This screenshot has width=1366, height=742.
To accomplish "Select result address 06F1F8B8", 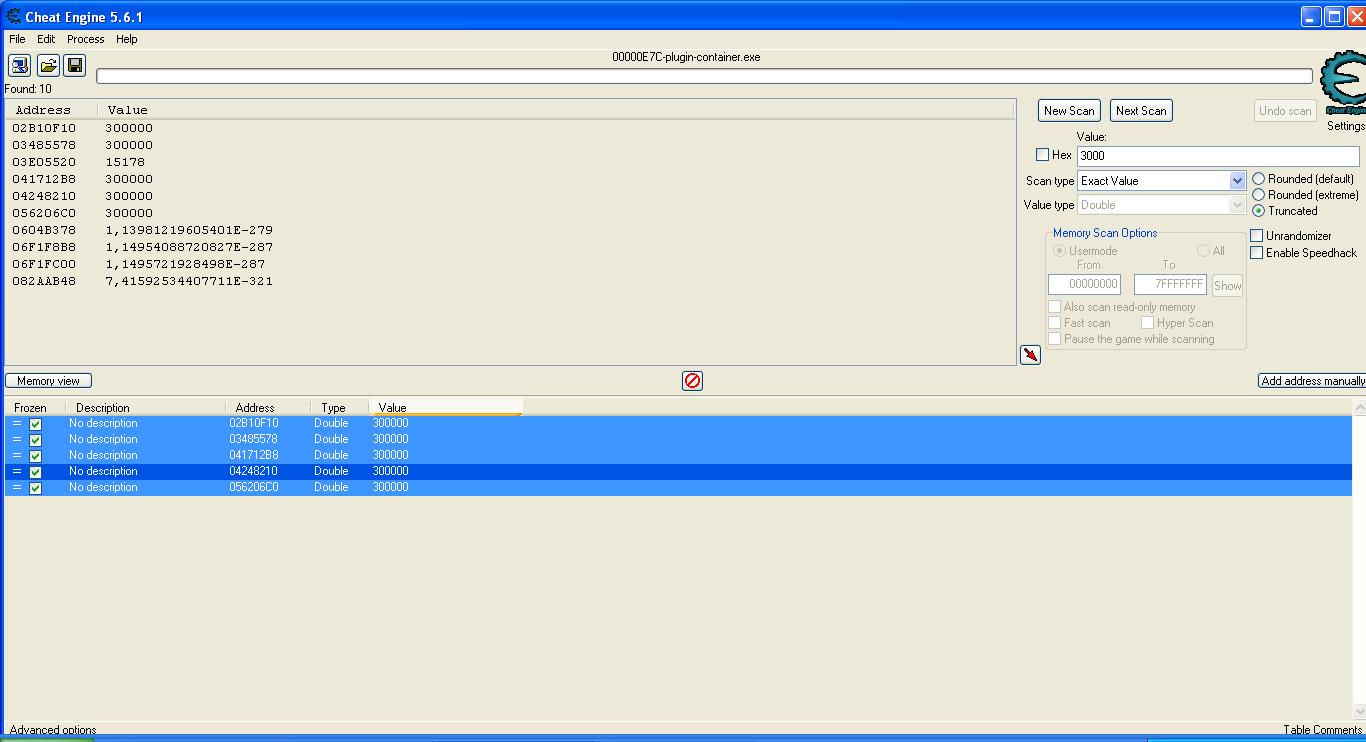I will coord(44,247).
